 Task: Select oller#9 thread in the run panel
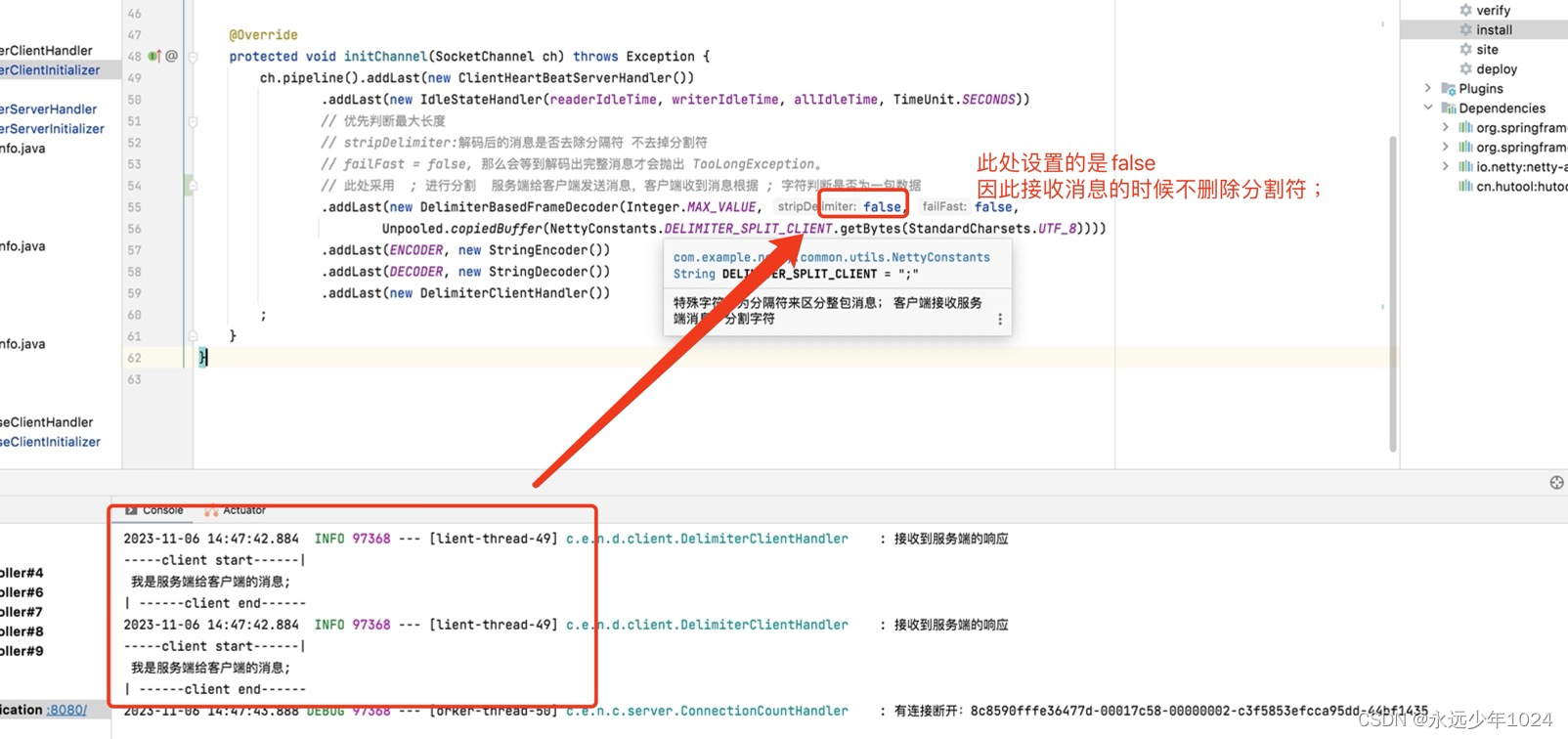click(x=22, y=651)
